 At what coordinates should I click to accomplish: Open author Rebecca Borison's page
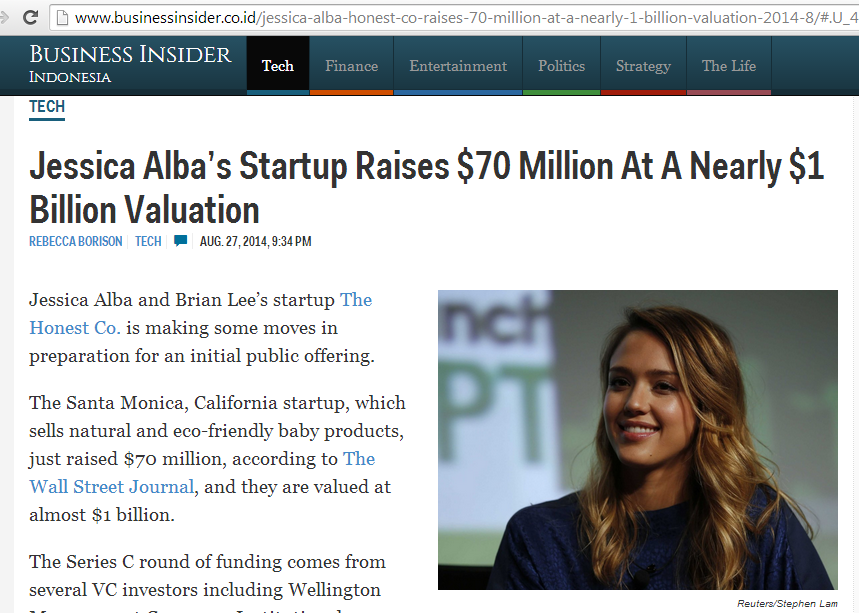(x=76, y=241)
